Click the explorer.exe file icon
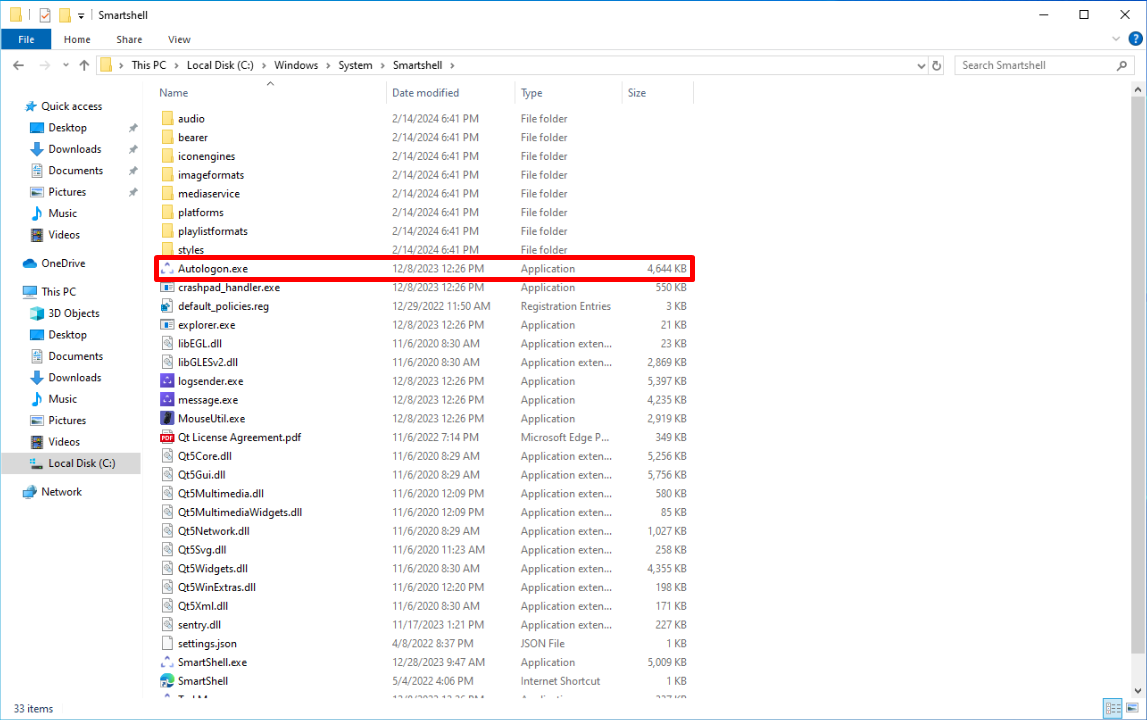Screen dimensions: 1147x720 [168, 325]
